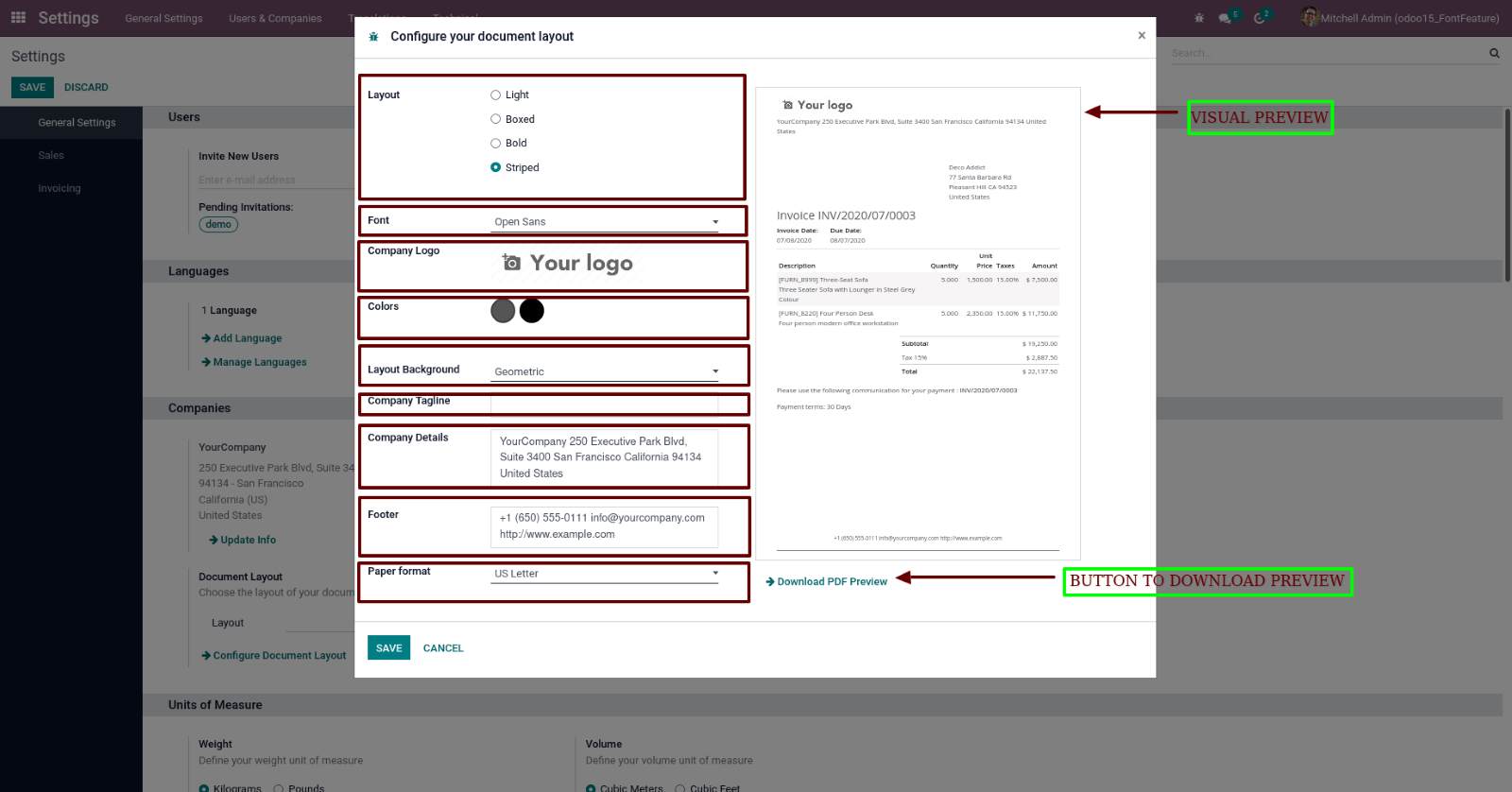Select Cubic Feet volume unit
1512x792 pixels.
coord(680,788)
